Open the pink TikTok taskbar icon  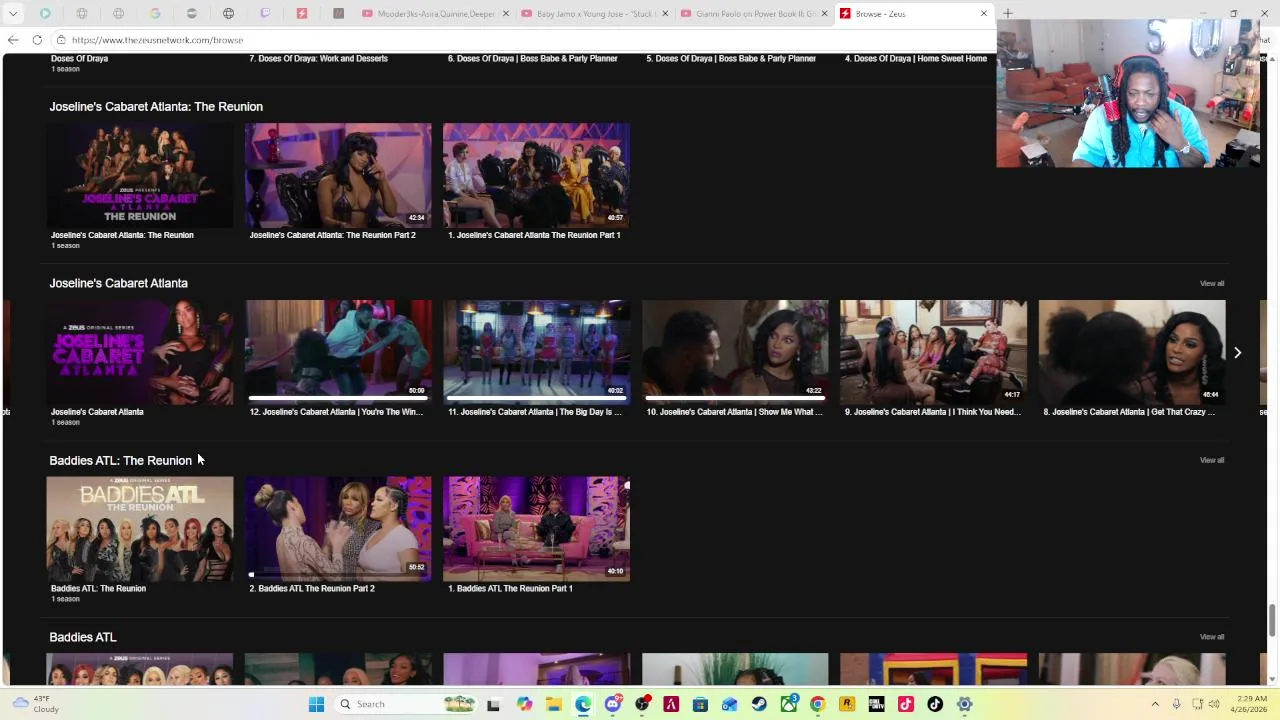(906, 704)
